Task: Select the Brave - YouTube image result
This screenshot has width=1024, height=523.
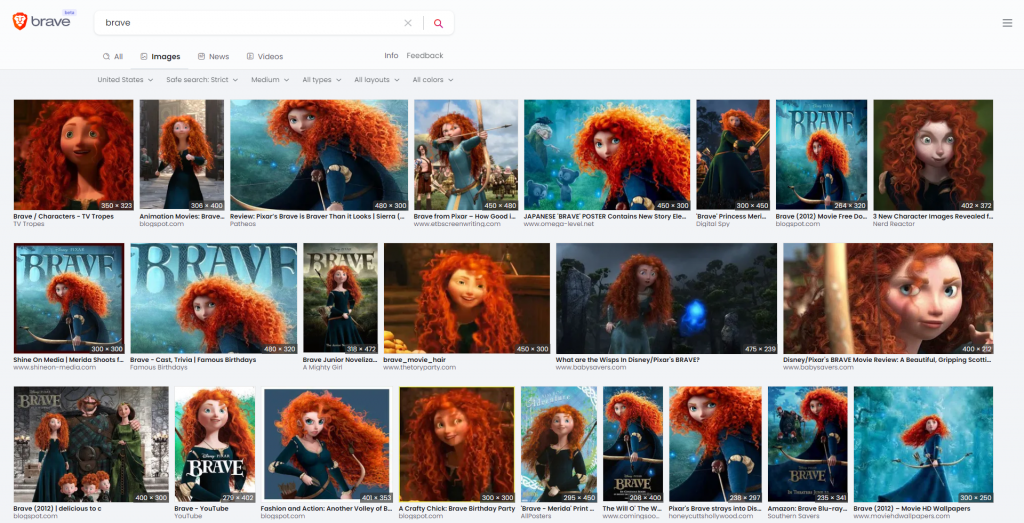Action: (x=214, y=443)
